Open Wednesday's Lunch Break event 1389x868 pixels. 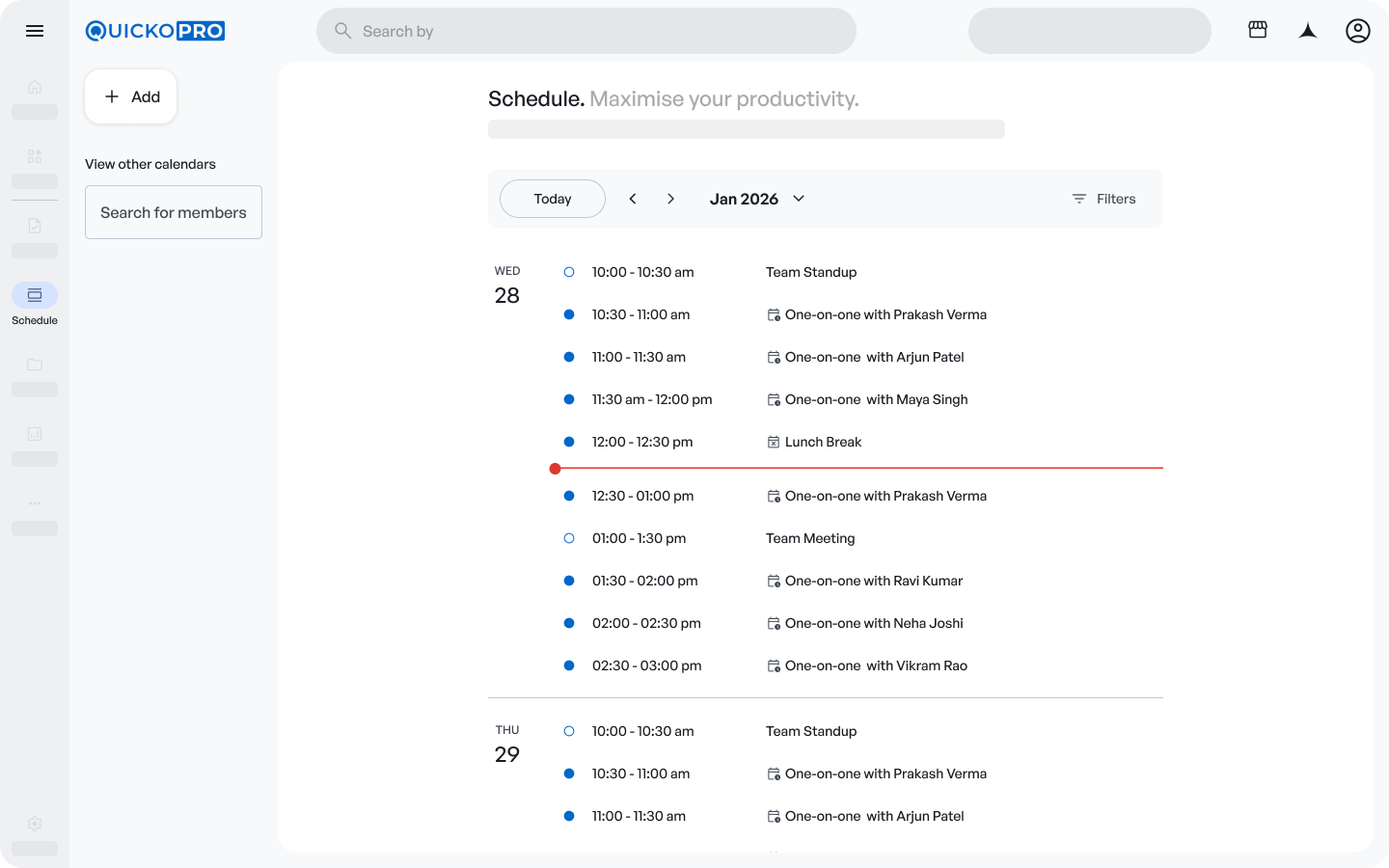click(823, 442)
